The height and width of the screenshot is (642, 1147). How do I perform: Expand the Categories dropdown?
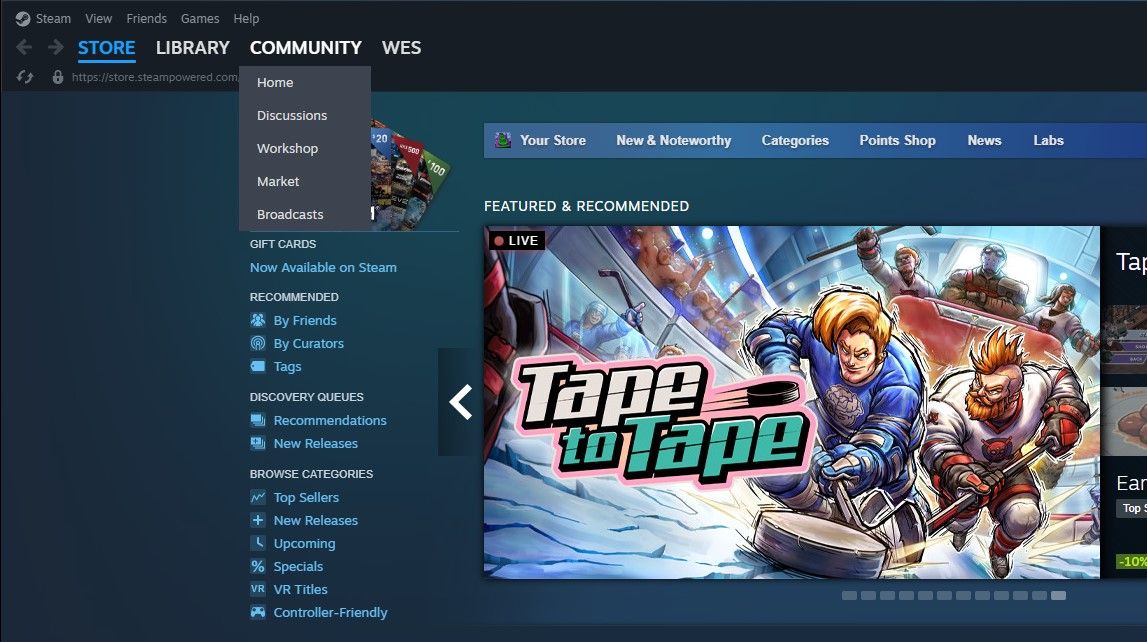click(x=795, y=140)
